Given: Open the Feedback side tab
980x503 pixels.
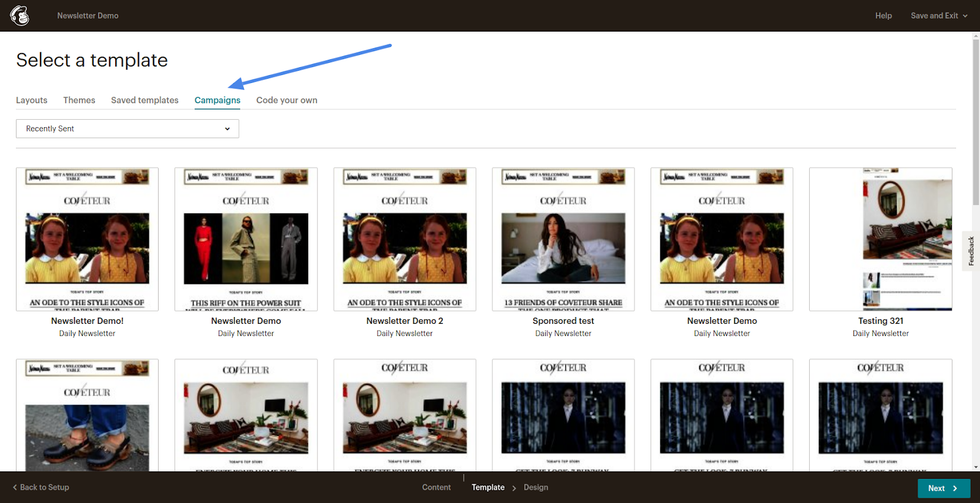Looking at the screenshot, I should point(970,251).
